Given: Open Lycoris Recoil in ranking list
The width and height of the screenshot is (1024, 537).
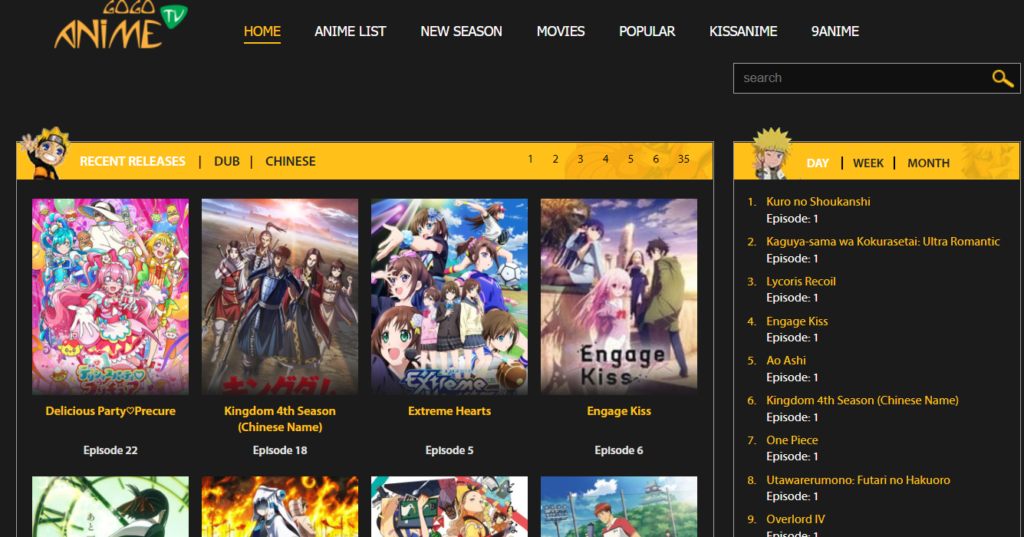Looking at the screenshot, I should (x=801, y=282).
